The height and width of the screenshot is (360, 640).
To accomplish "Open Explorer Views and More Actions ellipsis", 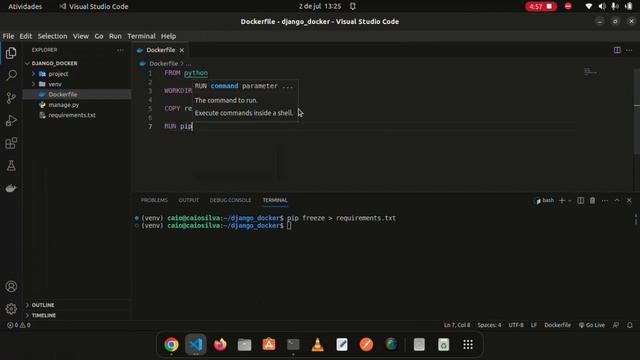I will (x=120, y=50).
